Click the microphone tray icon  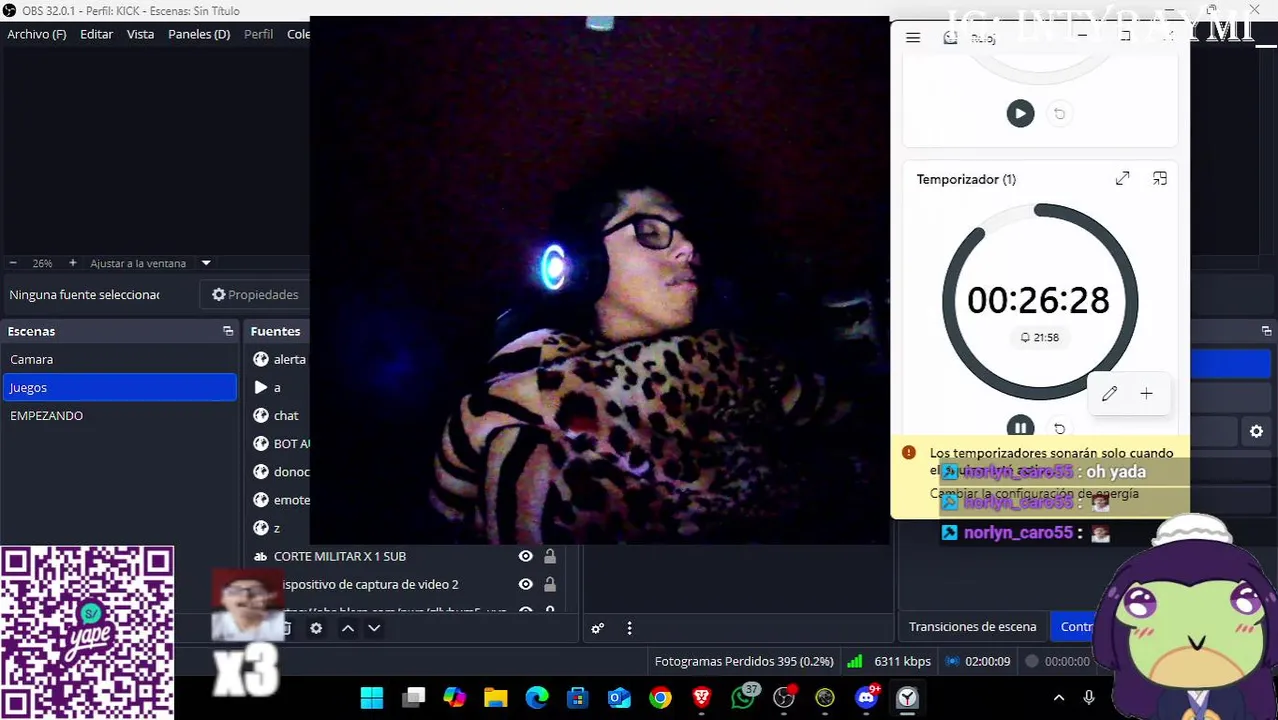point(1089,697)
